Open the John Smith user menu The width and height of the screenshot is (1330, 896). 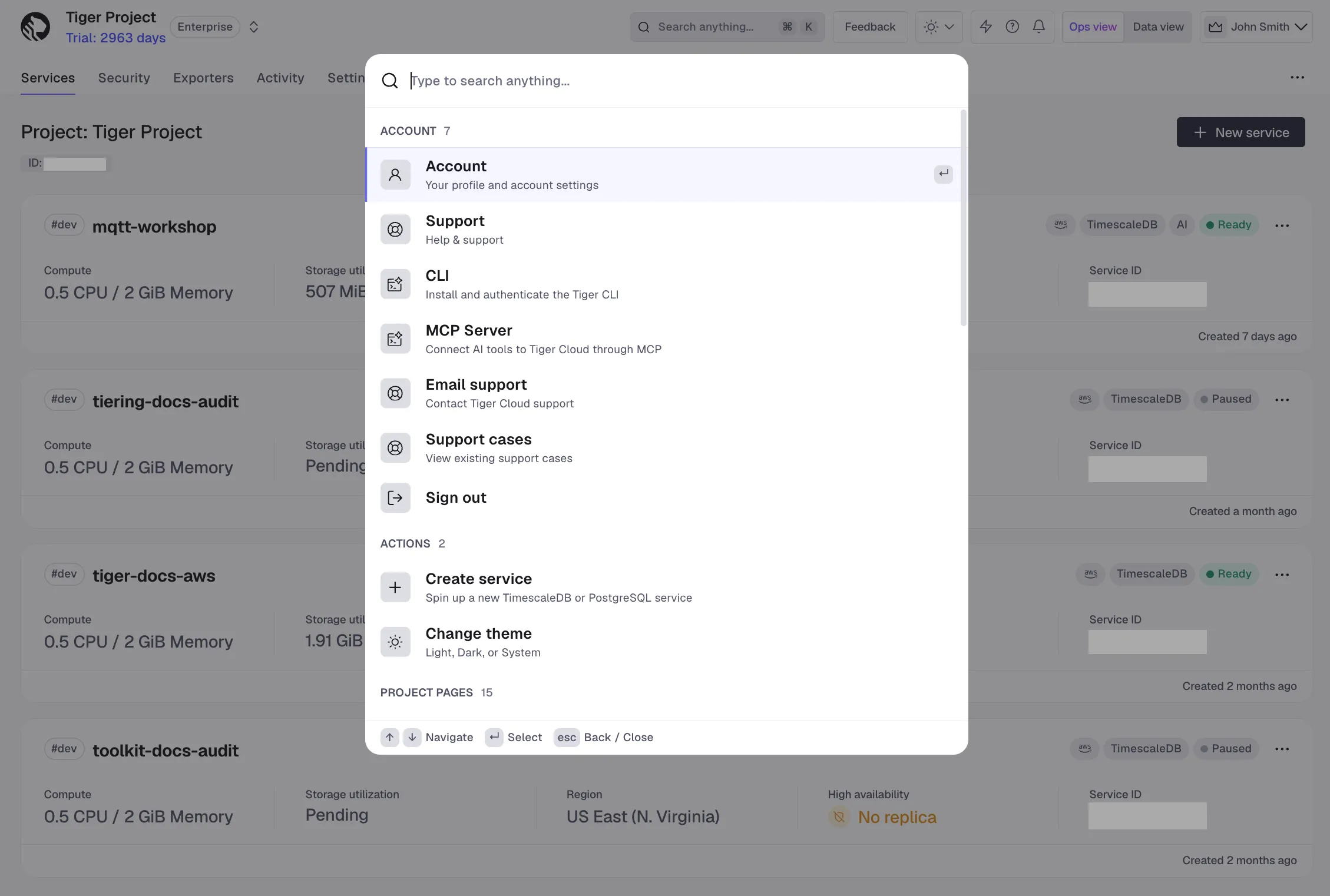[x=1256, y=27]
